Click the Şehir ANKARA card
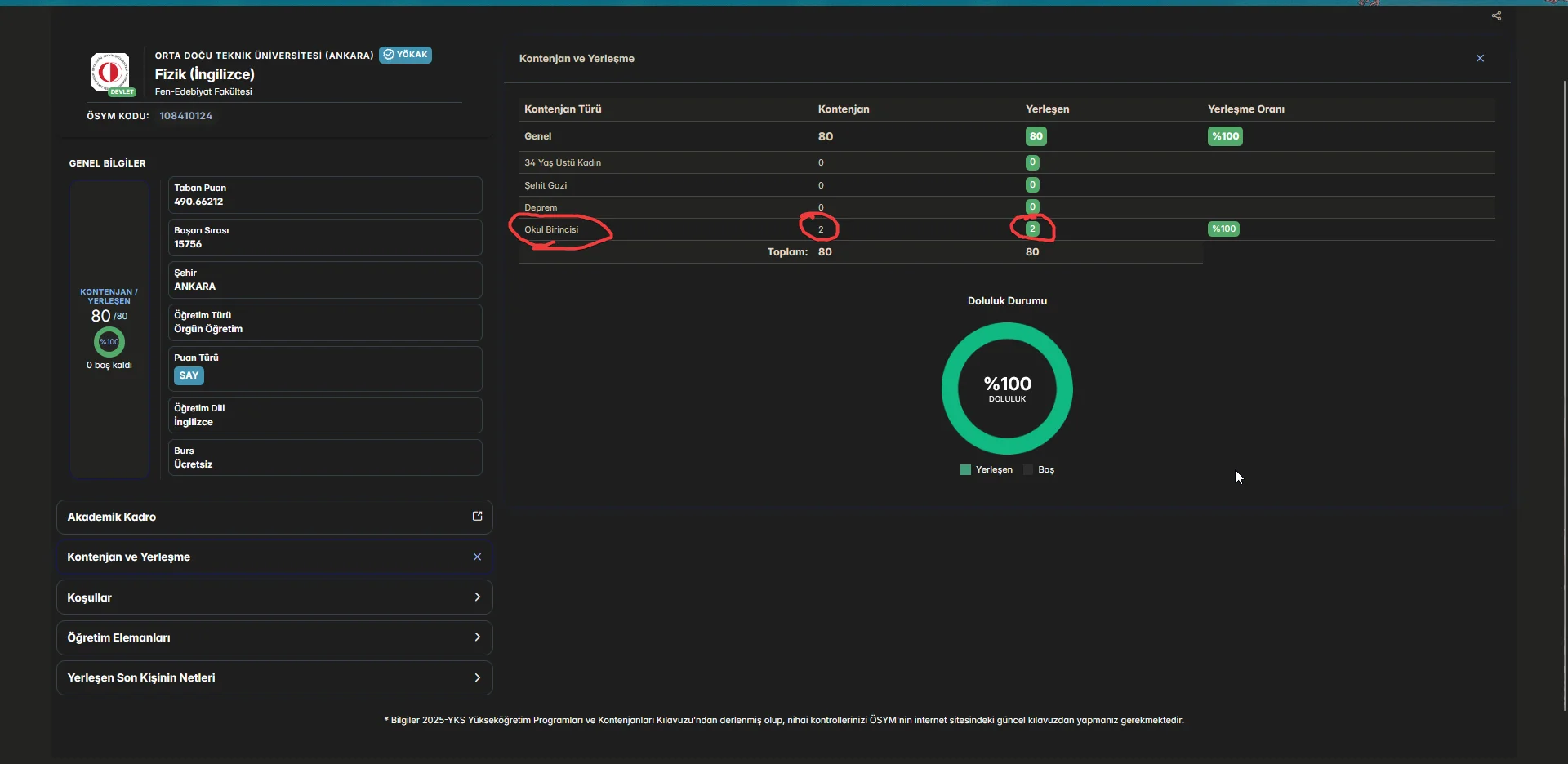The image size is (1568, 764). (x=325, y=280)
